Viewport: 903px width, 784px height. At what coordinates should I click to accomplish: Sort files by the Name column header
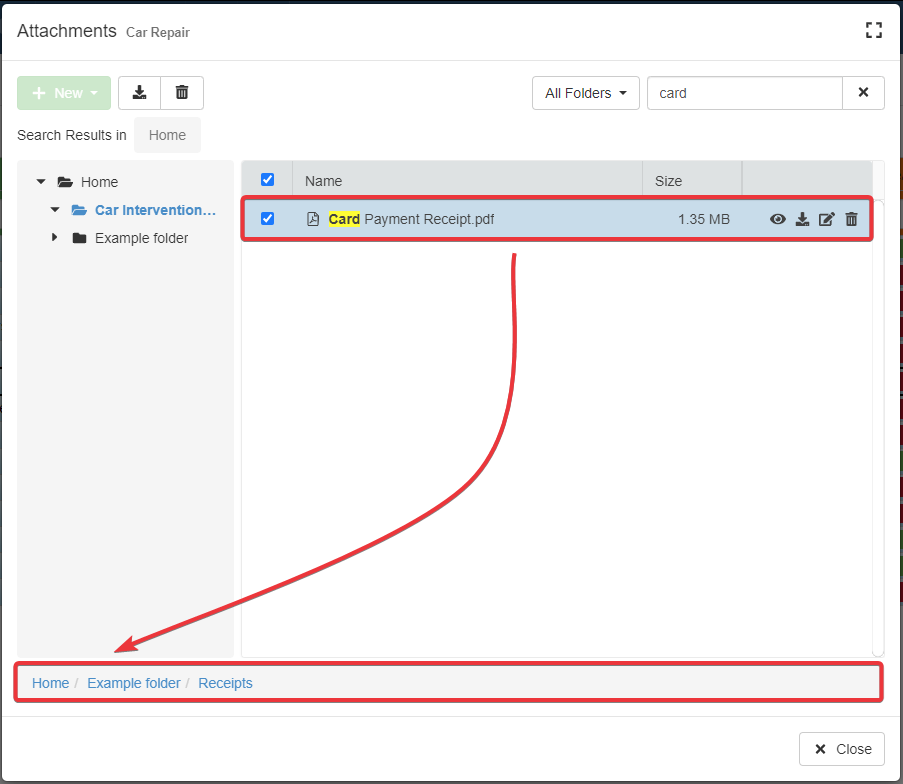coord(323,181)
